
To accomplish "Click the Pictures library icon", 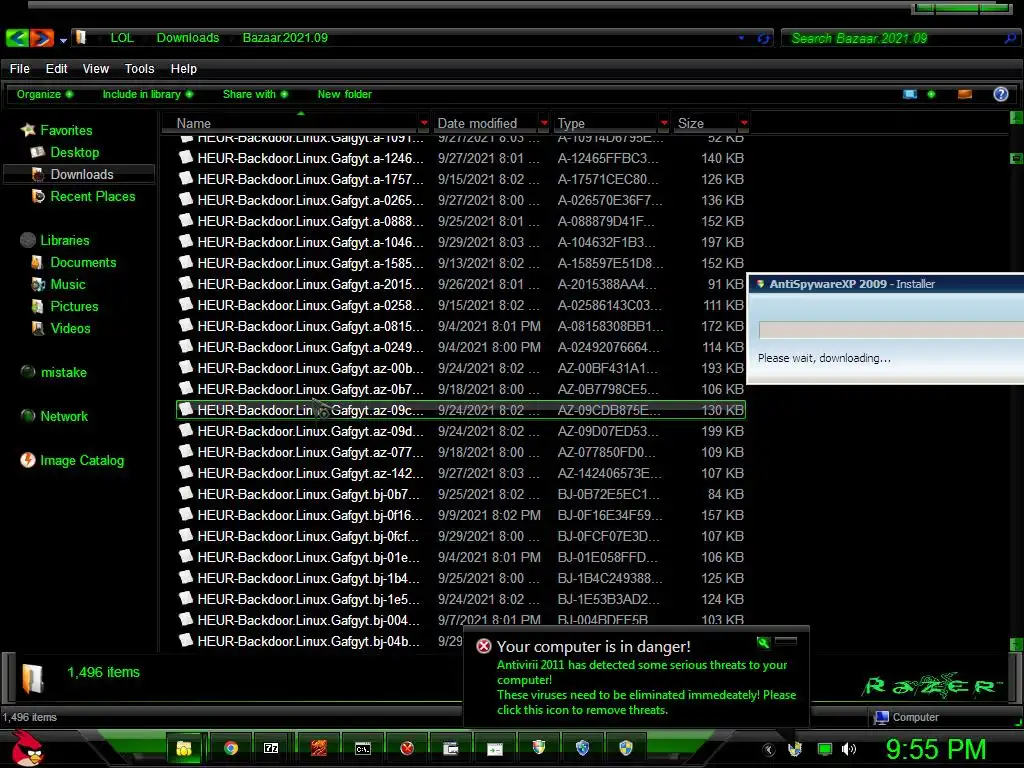I will [37, 306].
